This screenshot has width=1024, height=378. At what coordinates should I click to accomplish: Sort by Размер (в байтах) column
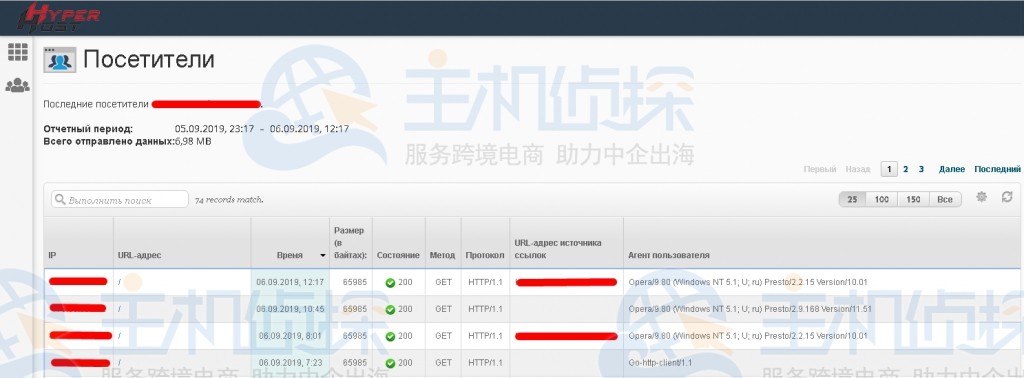coord(351,243)
